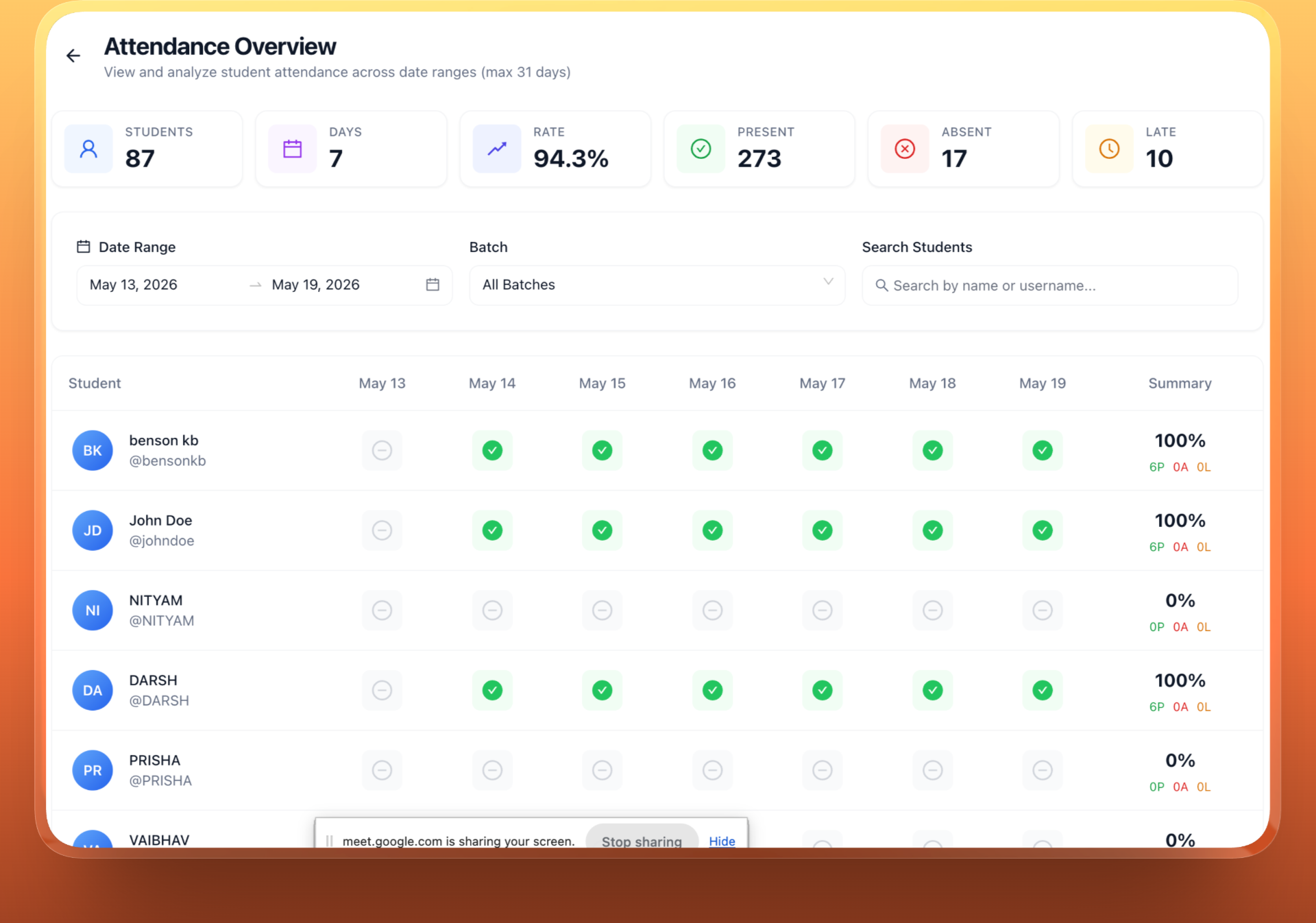
Task: Click the PR avatar for PRISHA
Action: click(93, 770)
